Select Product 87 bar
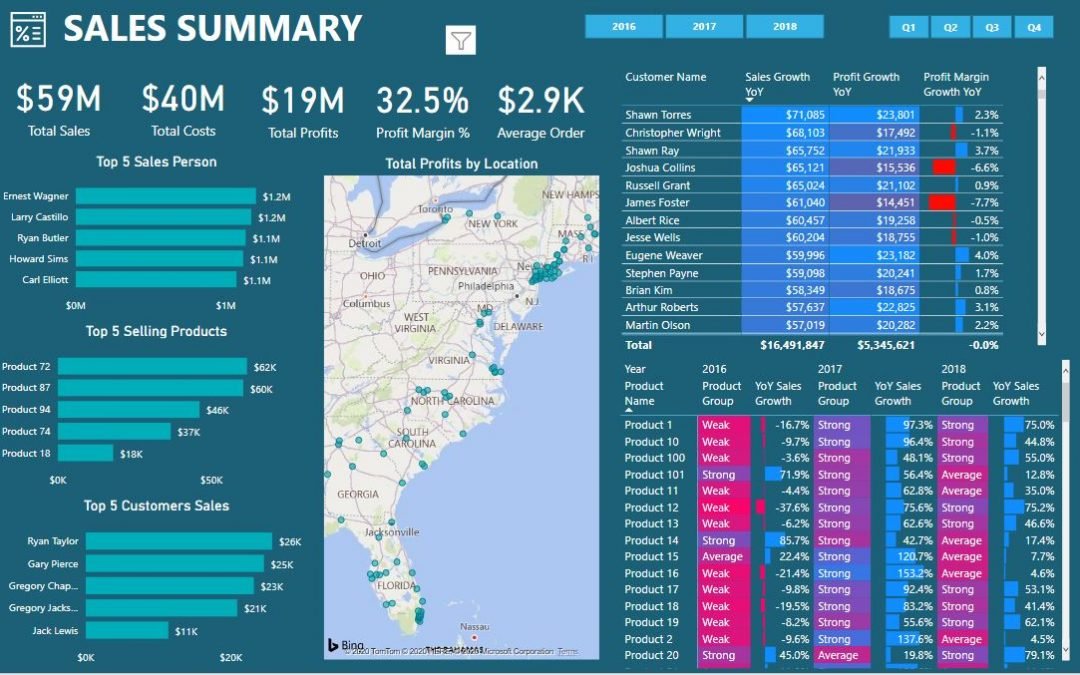Image resolution: width=1080 pixels, height=675 pixels. 150,388
